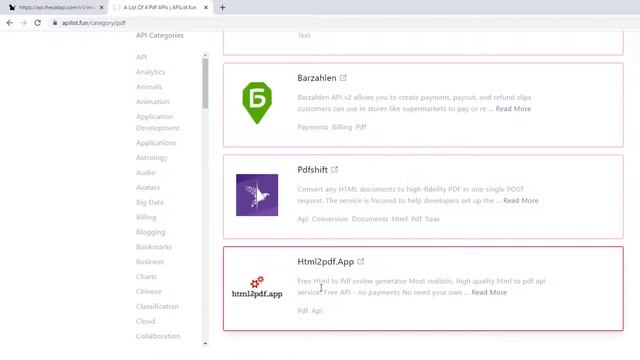Select Audio category
Viewport: 640px width, 360px height.
(146, 172)
